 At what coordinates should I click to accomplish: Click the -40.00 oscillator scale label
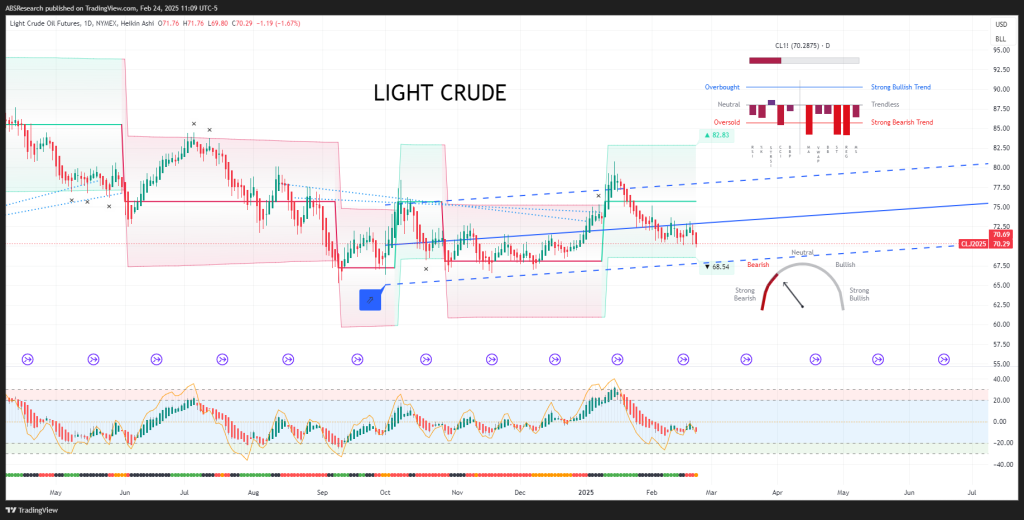1001,464
